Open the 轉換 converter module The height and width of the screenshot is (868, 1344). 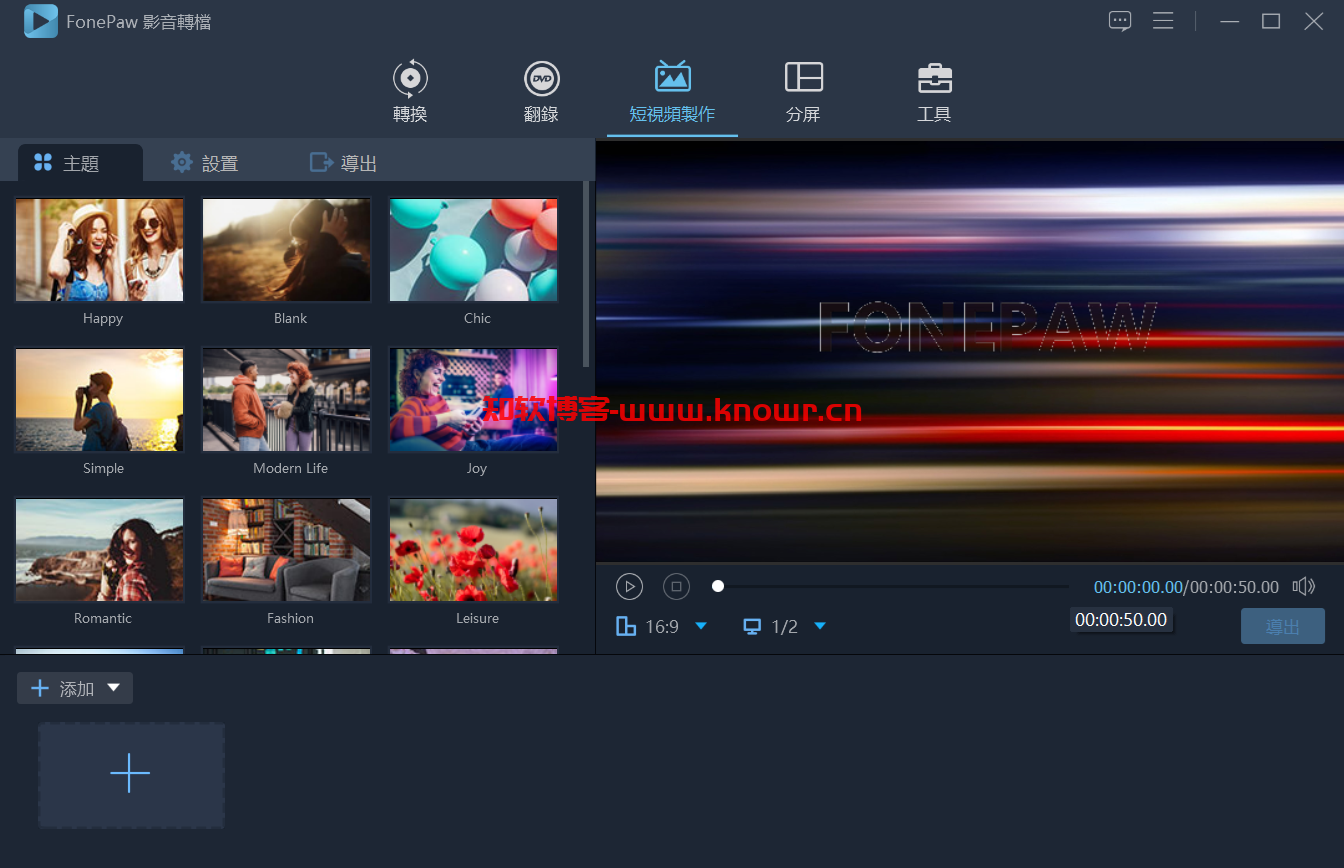(410, 92)
